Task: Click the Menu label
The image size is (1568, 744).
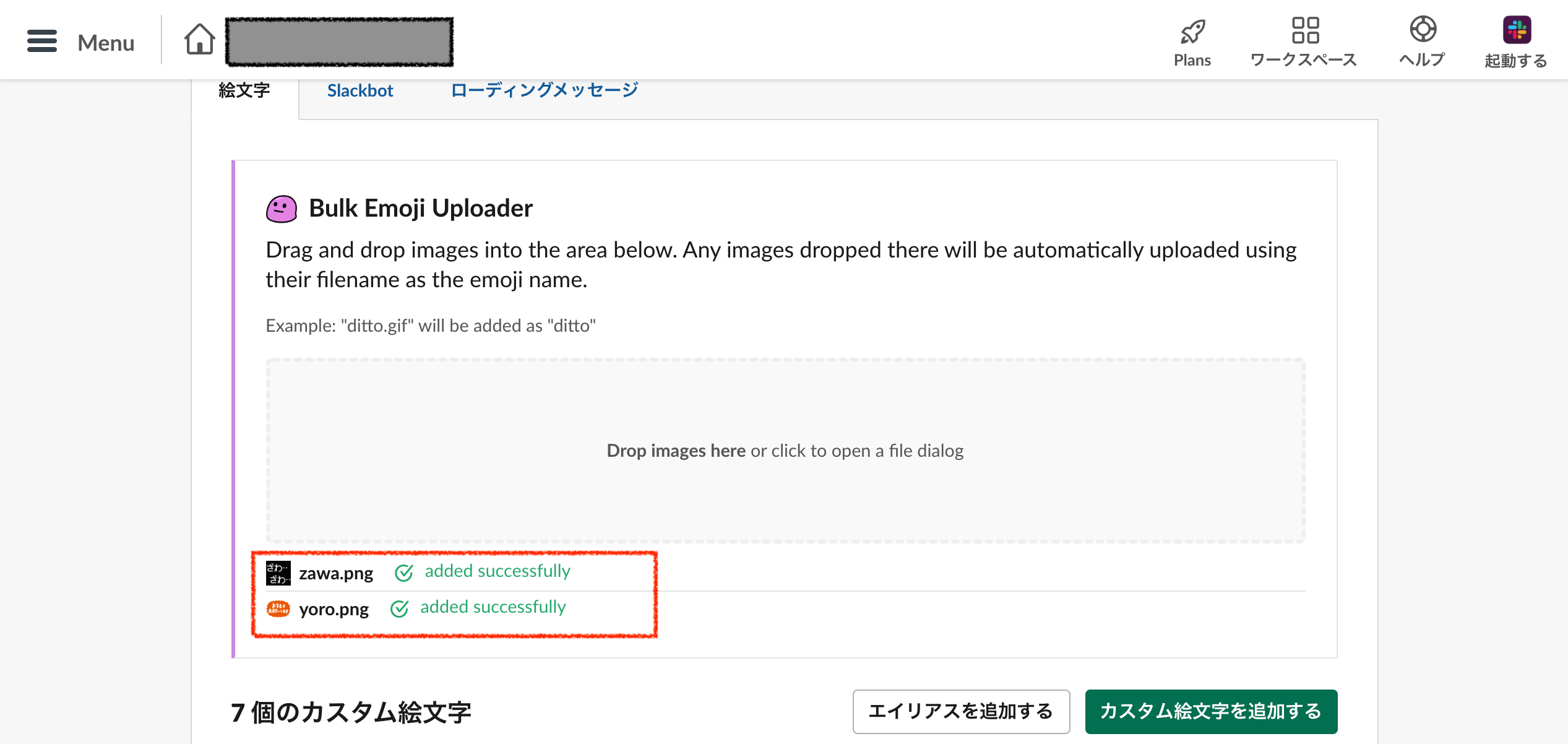Action: (106, 43)
